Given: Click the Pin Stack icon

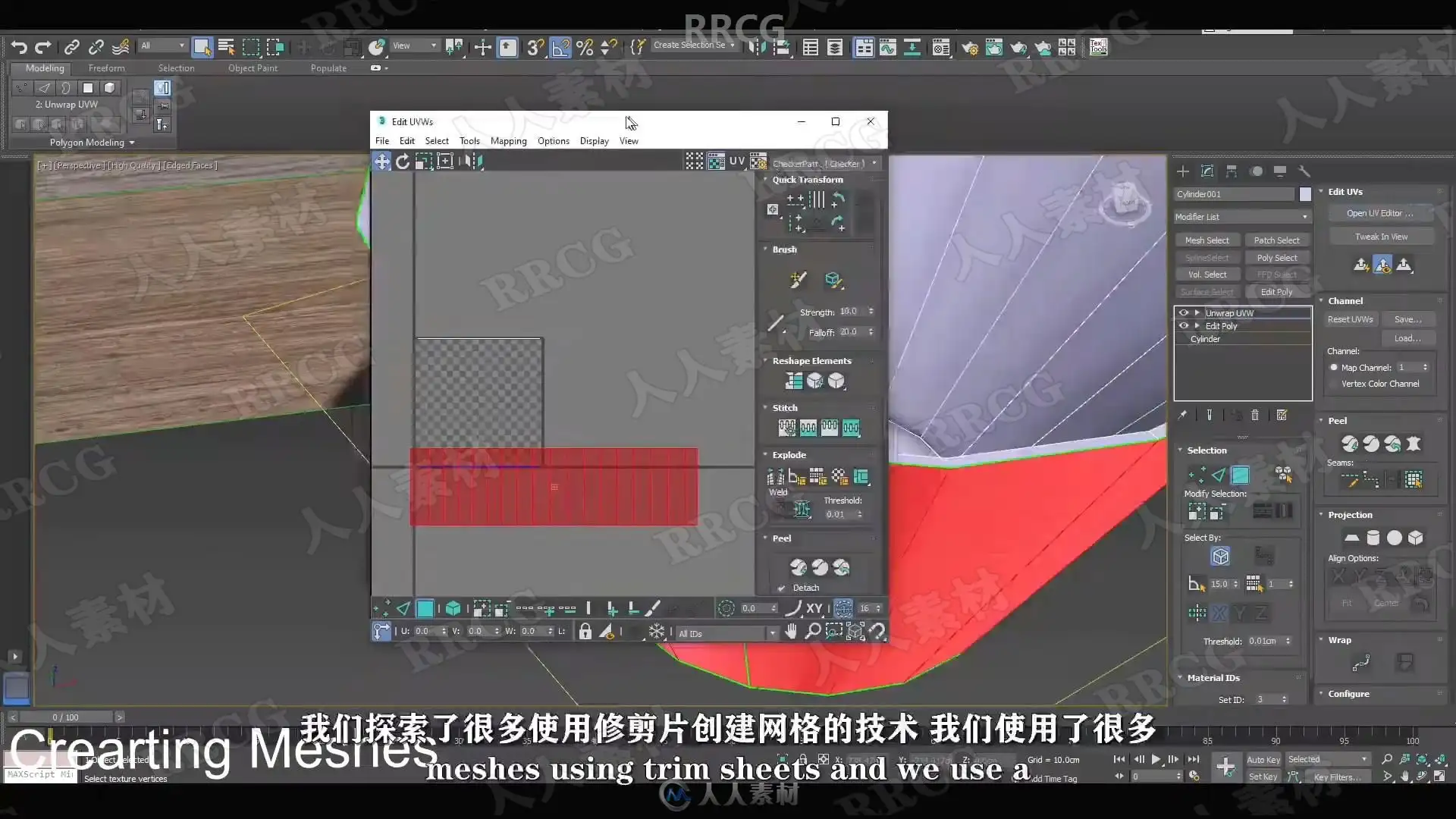Looking at the screenshot, I should point(1182,415).
